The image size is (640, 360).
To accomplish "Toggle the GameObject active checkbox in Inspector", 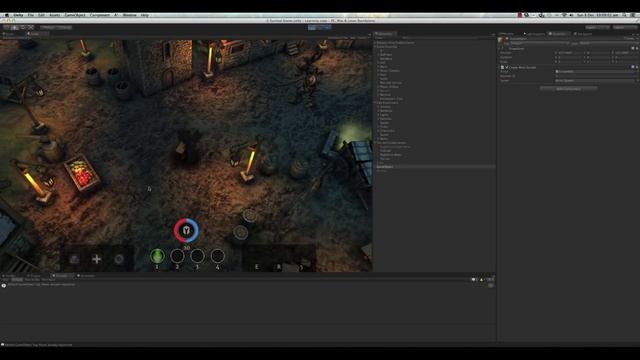I will 507,38.
